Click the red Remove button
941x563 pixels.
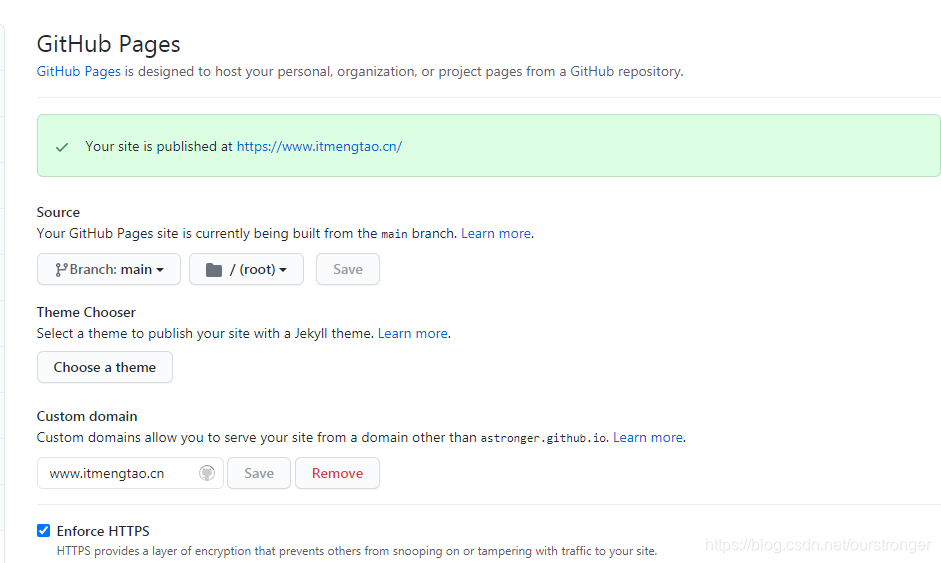click(x=337, y=473)
